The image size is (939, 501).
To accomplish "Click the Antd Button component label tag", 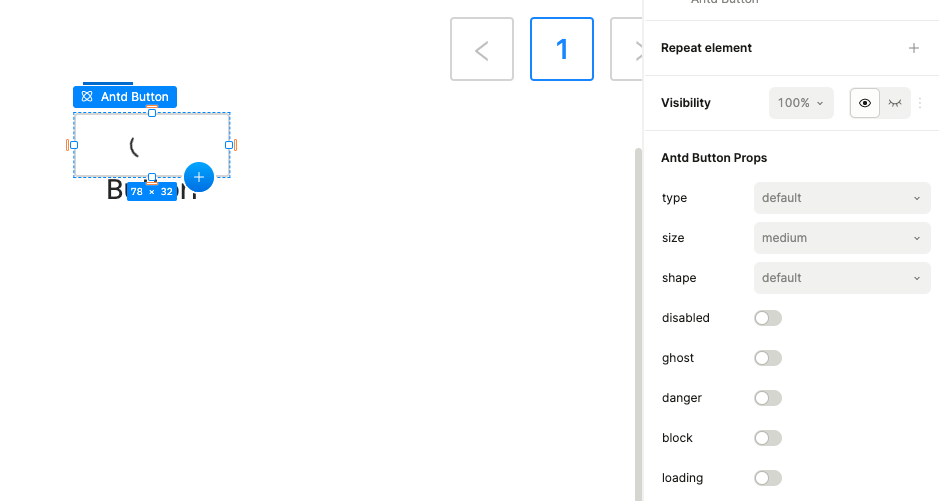I will [x=125, y=97].
